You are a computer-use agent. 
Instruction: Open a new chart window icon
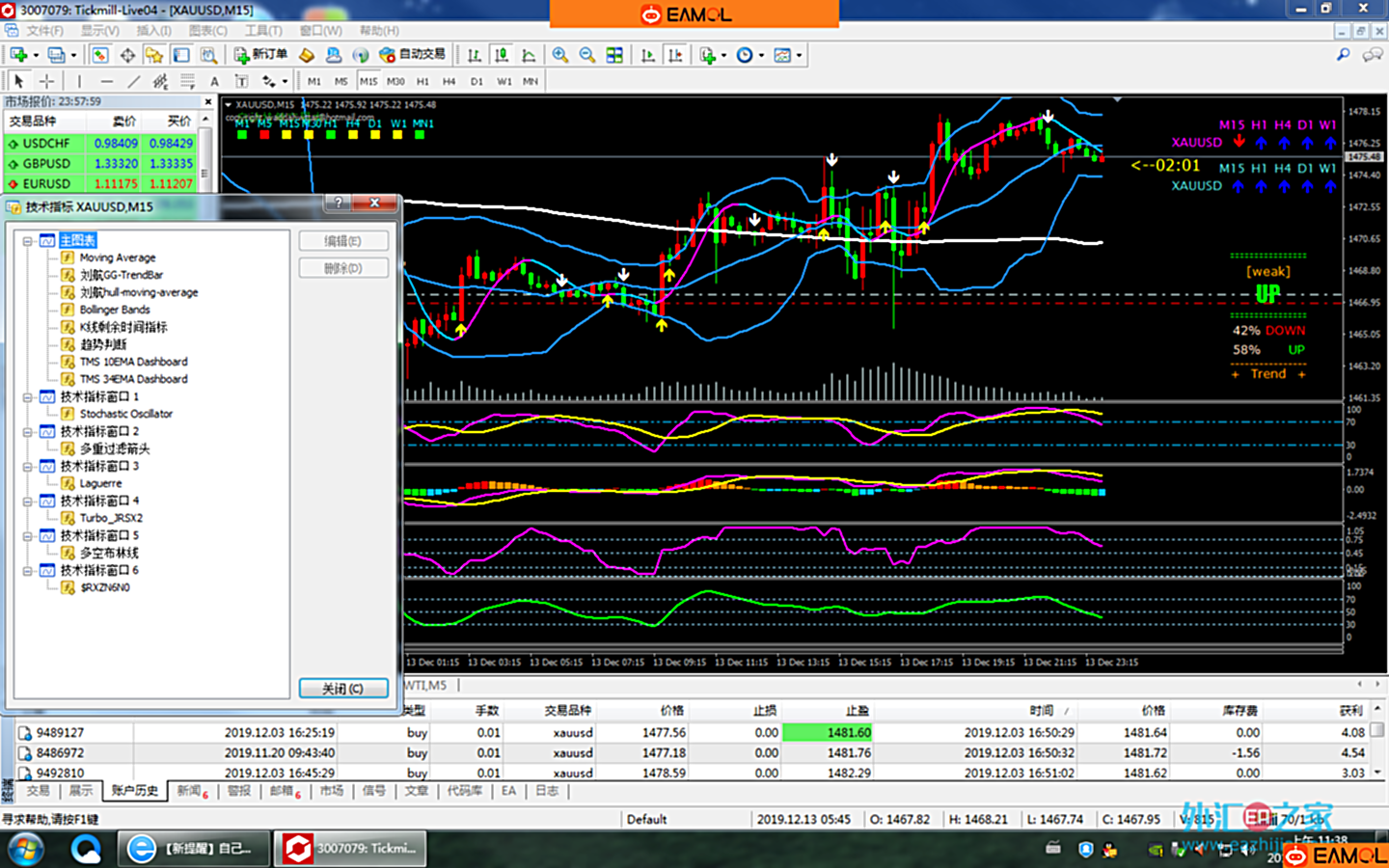18,55
